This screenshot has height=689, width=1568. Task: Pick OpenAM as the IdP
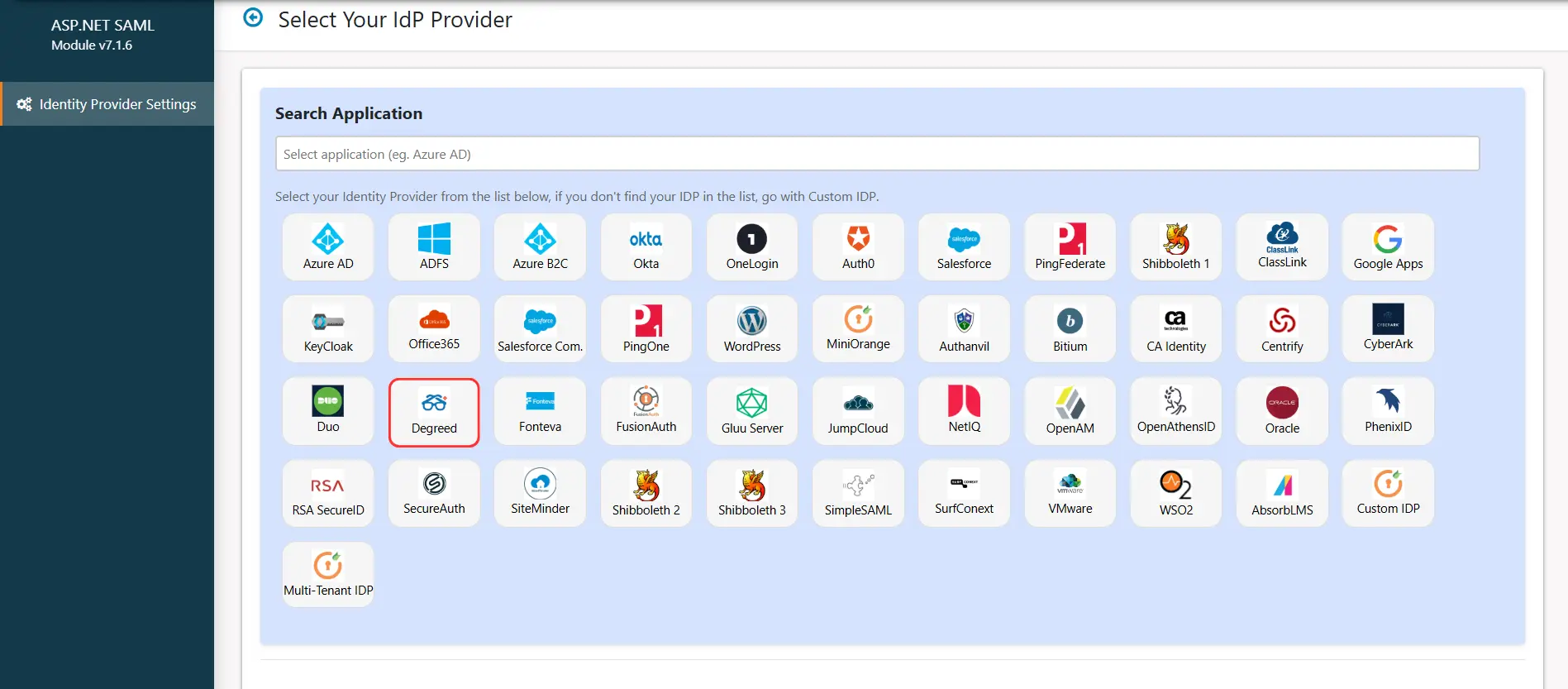click(x=1070, y=411)
